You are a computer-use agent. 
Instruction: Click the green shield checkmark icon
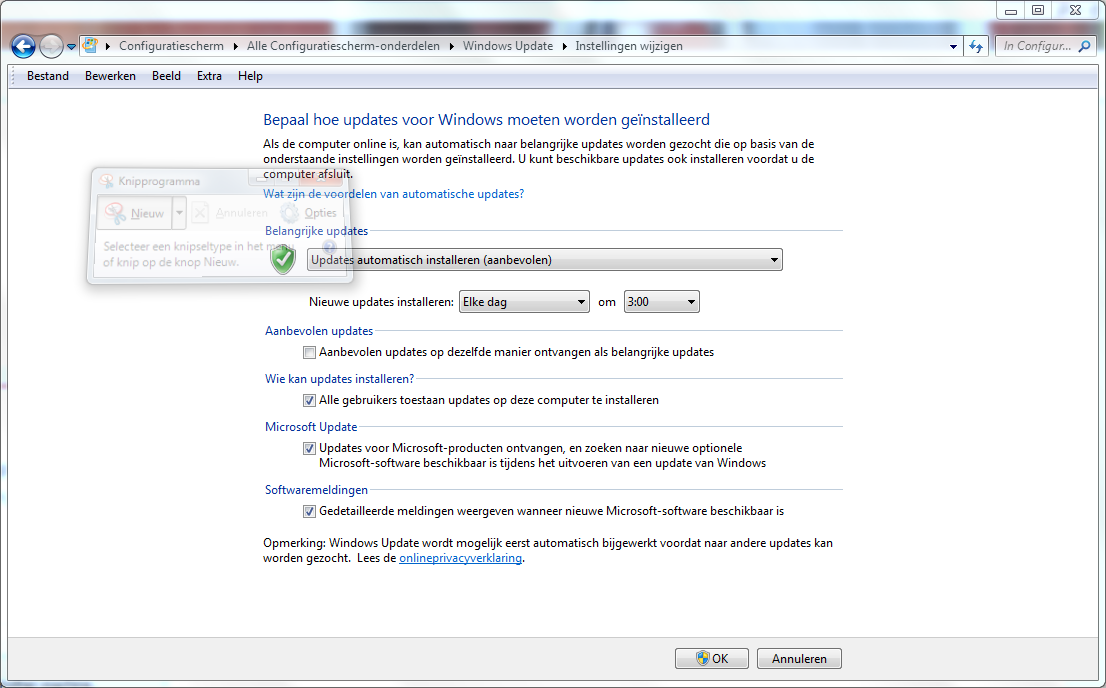(284, 260)
